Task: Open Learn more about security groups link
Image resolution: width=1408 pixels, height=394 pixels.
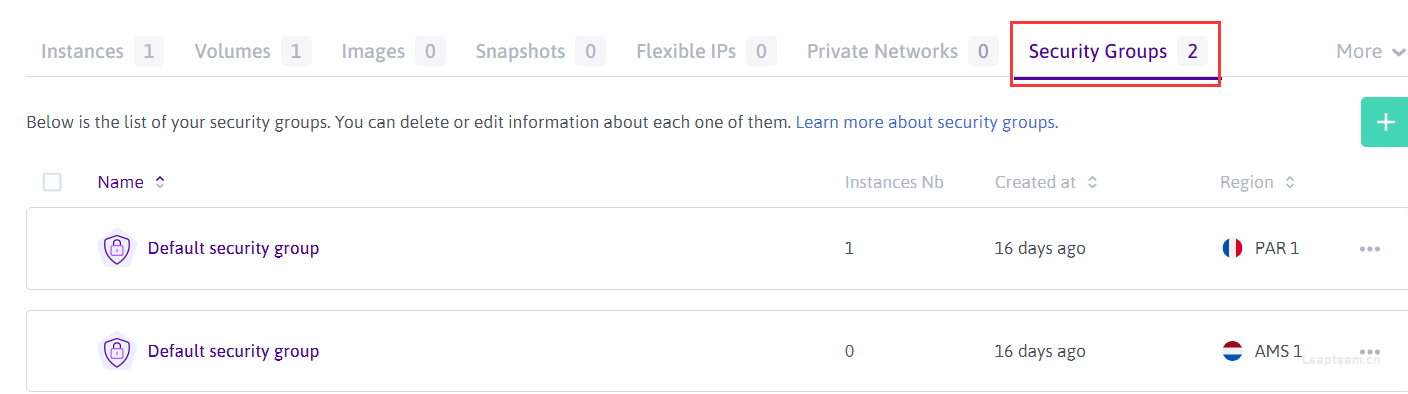Action: click(927, 123)
